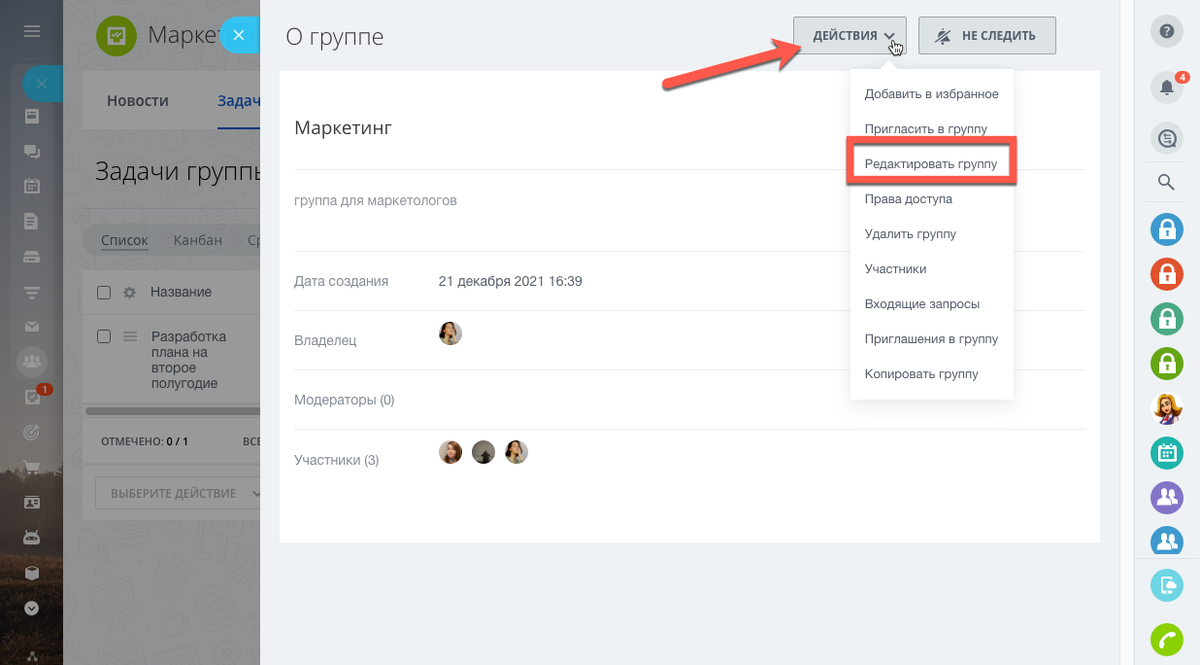
Task: Click the НЕ СЛЕДИТЬ toggle button
Action: coord(987,36)
